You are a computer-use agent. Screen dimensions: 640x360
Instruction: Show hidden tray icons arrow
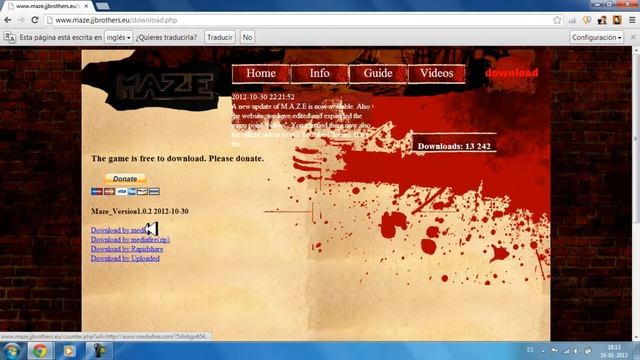pyautogui.click(x=543, y=351)
